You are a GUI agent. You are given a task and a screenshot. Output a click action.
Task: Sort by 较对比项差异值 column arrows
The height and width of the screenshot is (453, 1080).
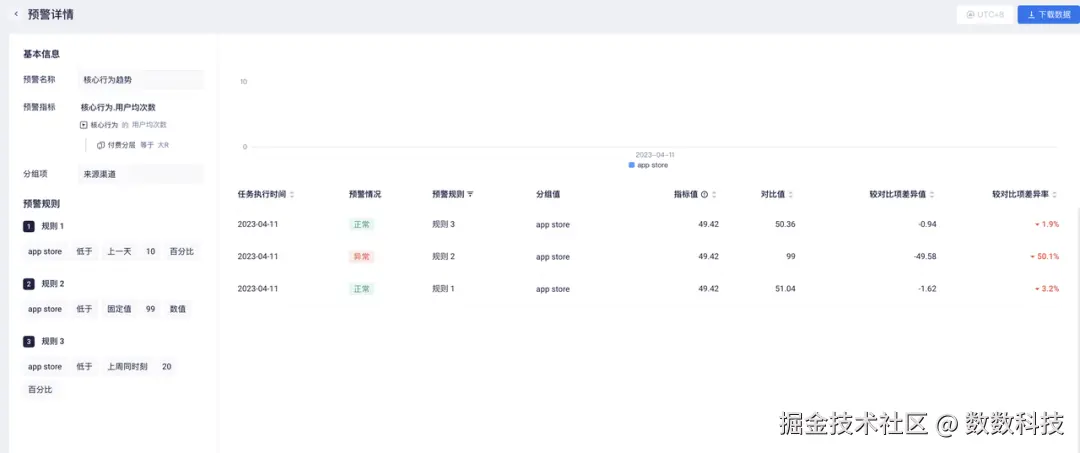[x=932, y=195]
